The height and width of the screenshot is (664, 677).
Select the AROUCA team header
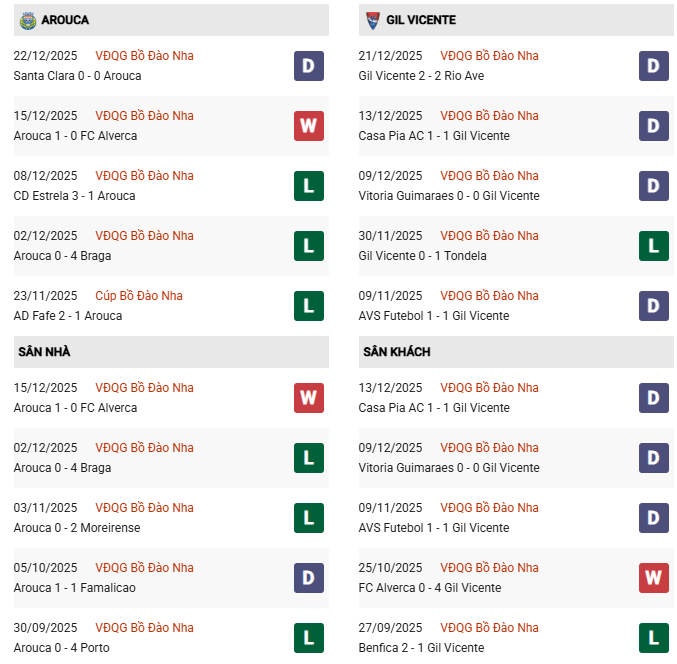point(65,20)
